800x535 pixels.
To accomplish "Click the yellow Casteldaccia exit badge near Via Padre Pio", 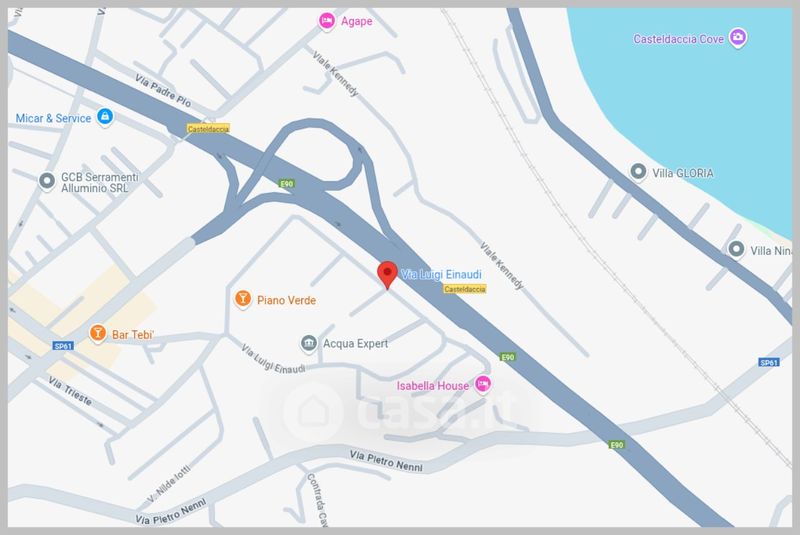I will click(208, 129).
